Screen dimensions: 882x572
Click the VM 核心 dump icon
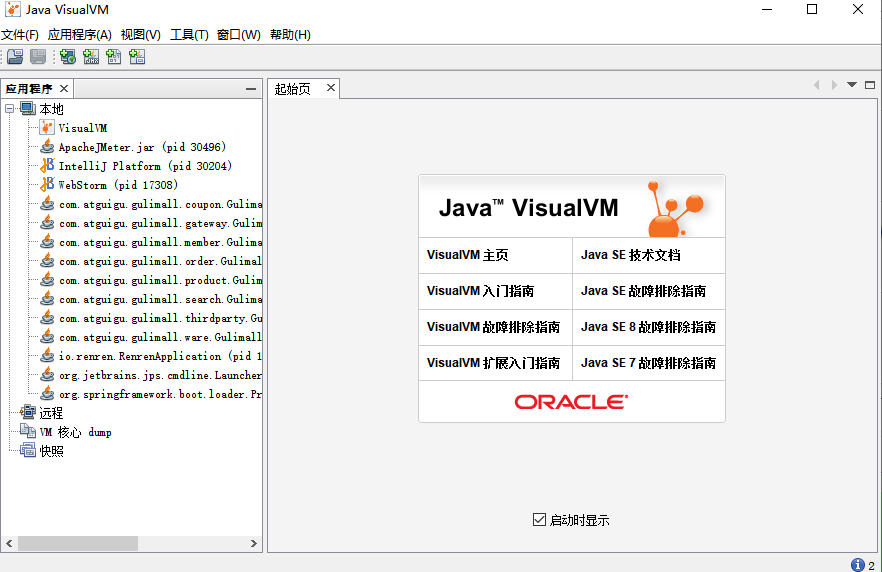28,432
